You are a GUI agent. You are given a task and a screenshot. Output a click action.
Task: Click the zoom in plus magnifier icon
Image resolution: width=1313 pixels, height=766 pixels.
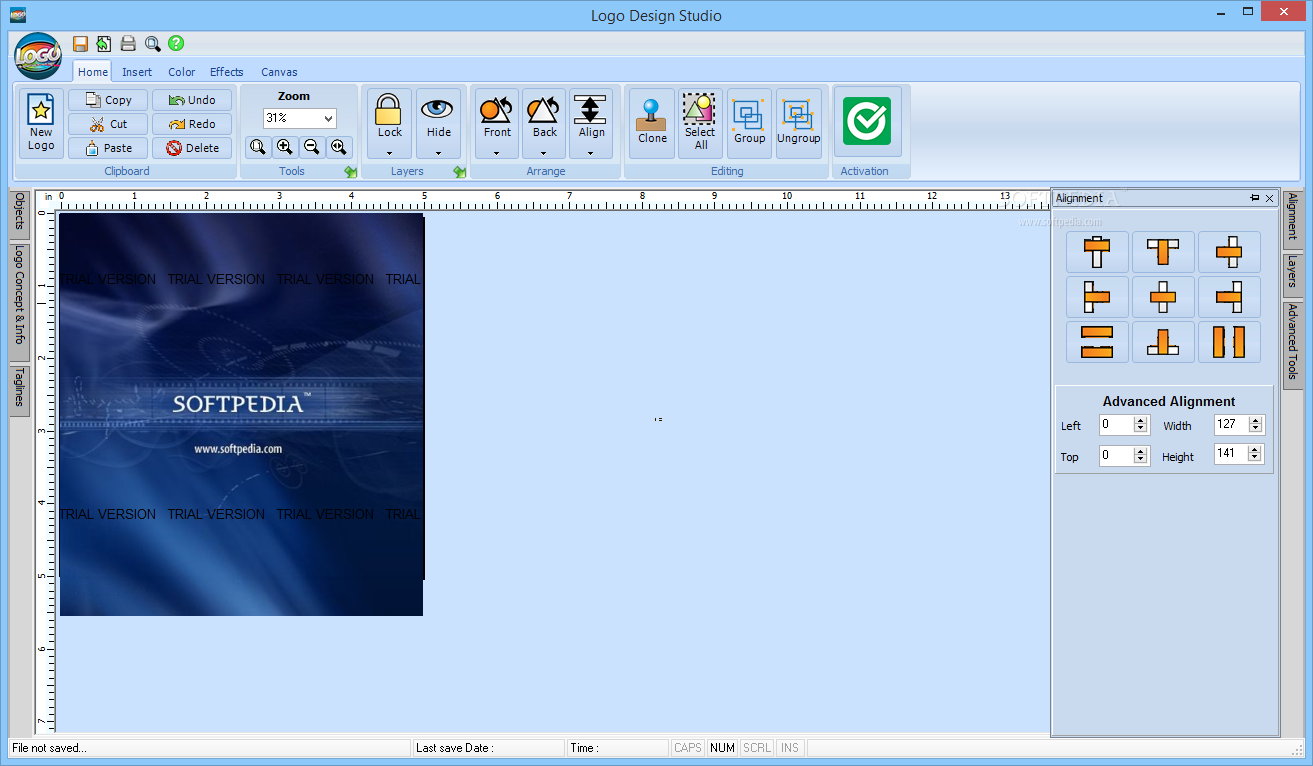(x=285, y=147)
